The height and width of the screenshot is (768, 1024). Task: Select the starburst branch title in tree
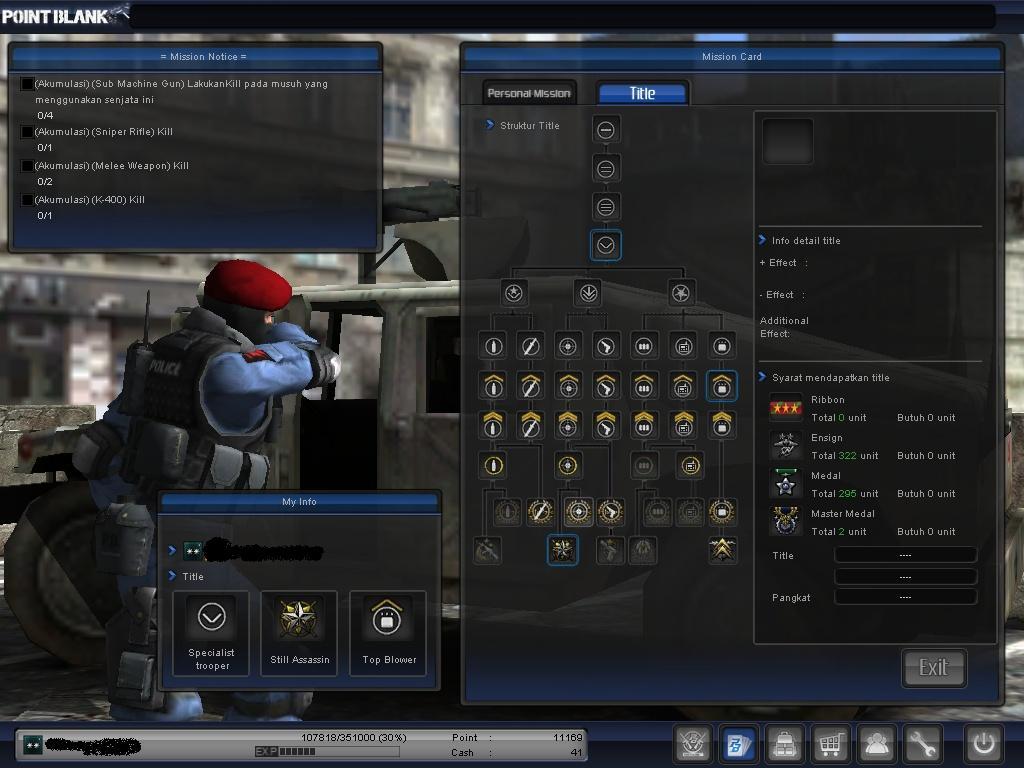coord(681,293)
